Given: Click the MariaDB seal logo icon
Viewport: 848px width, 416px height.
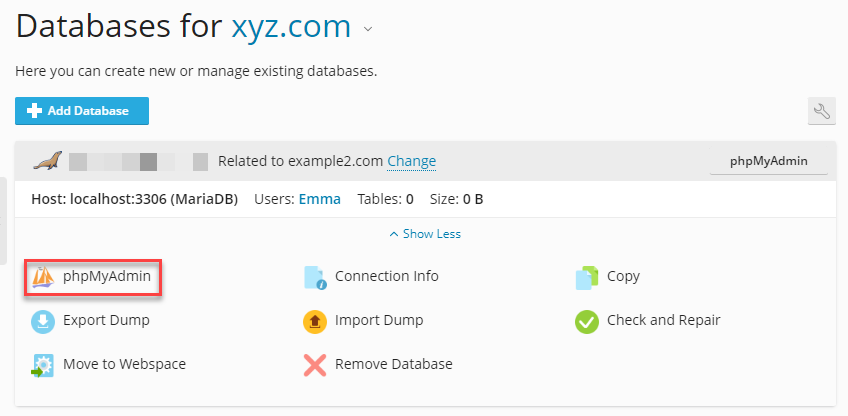Looking at the screenshot, I should coord(48,161).
